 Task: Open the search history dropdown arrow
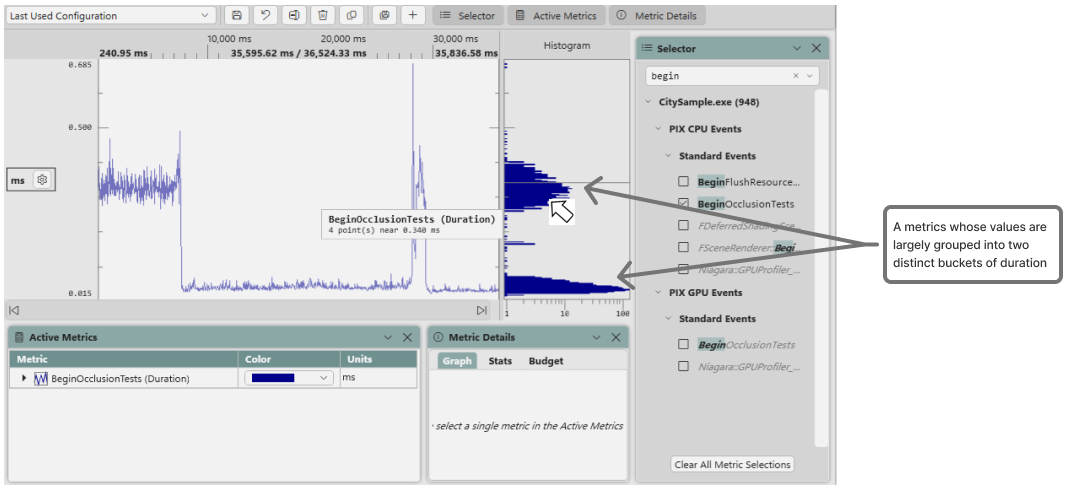click(810, 76)
